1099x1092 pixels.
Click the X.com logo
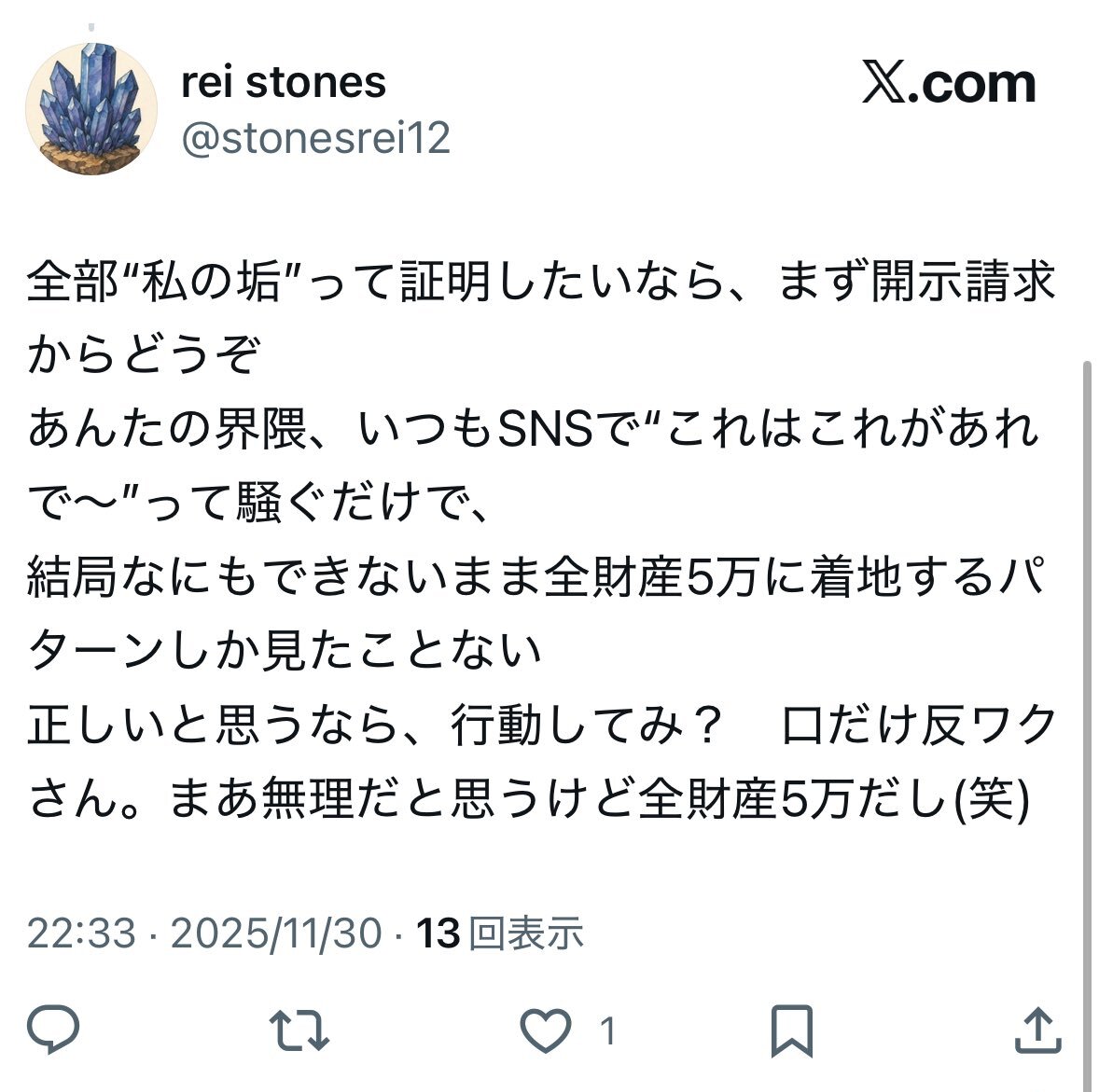click(x=948, y=84)
